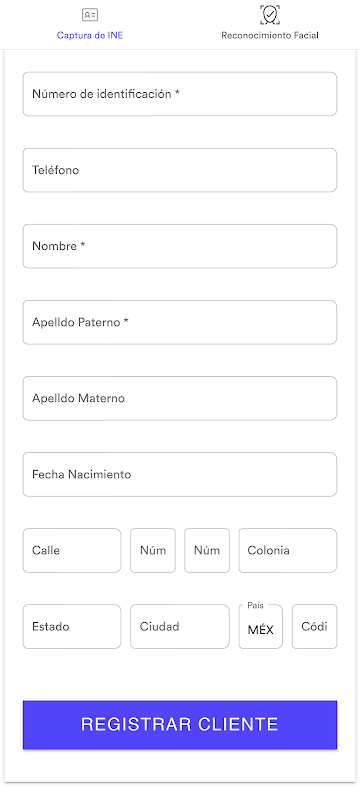Focus the Número de identificación field

179,94
